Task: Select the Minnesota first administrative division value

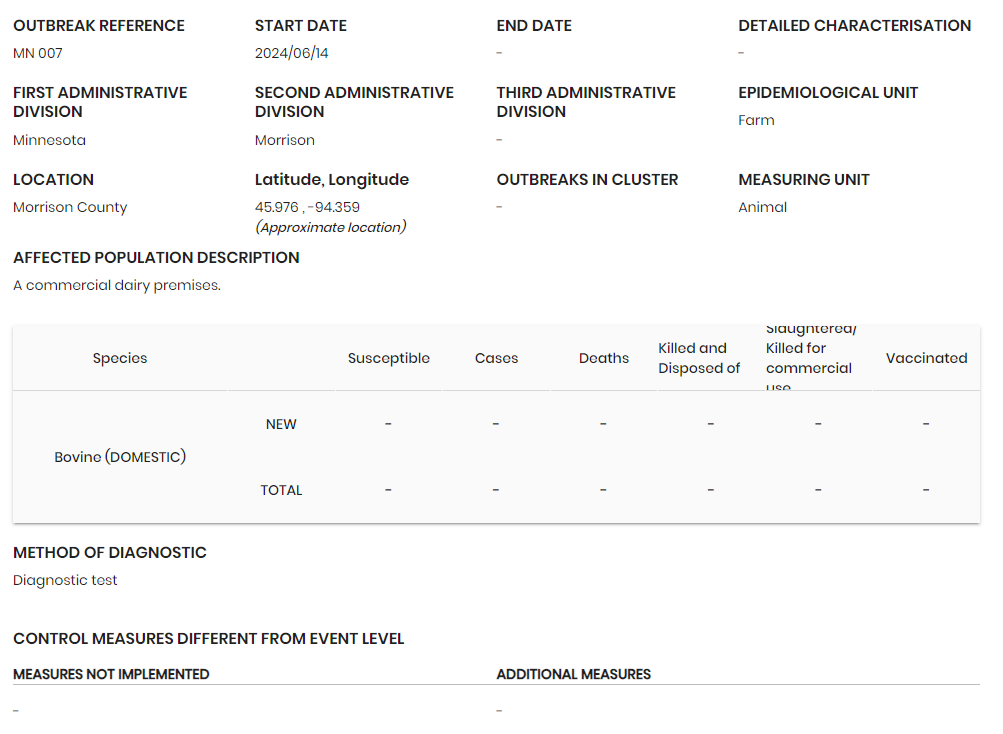Action: tap(49, 140)
